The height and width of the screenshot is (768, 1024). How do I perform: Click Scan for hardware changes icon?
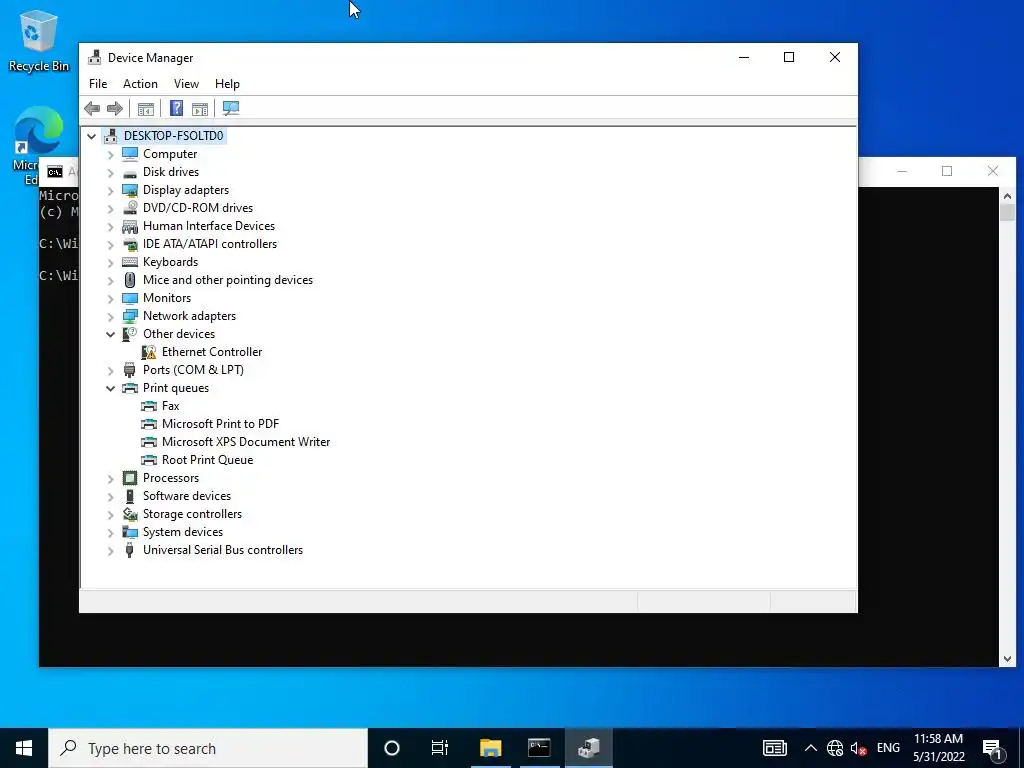[231, 108]
